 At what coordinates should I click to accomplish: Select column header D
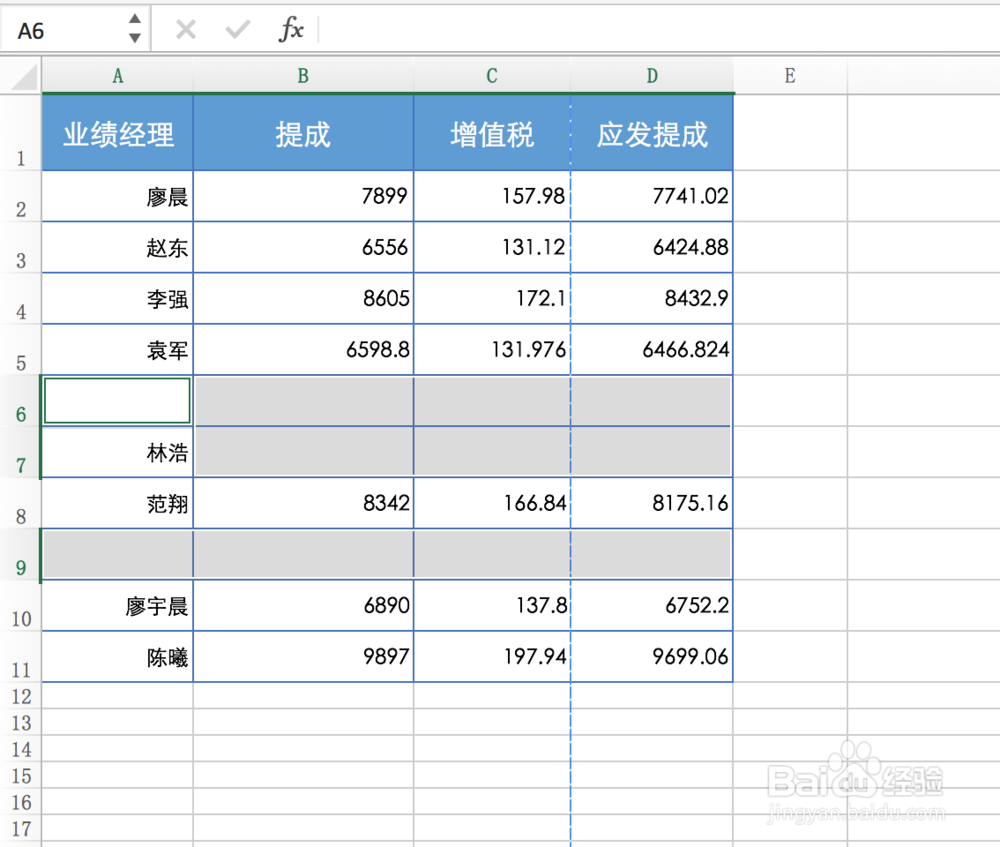(651, 75)
